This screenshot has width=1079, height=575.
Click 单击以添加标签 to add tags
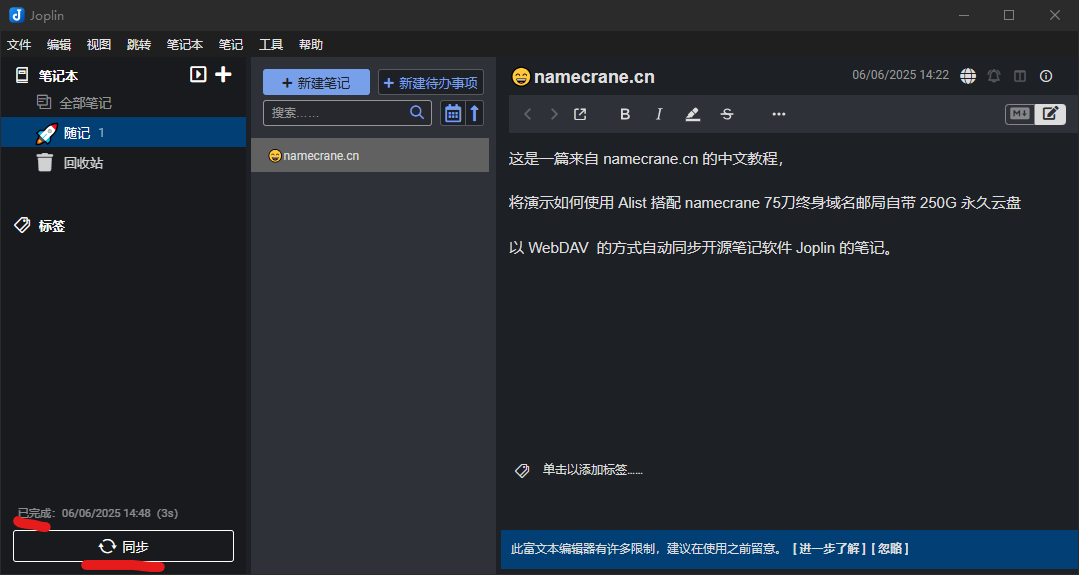click(592, 470)
